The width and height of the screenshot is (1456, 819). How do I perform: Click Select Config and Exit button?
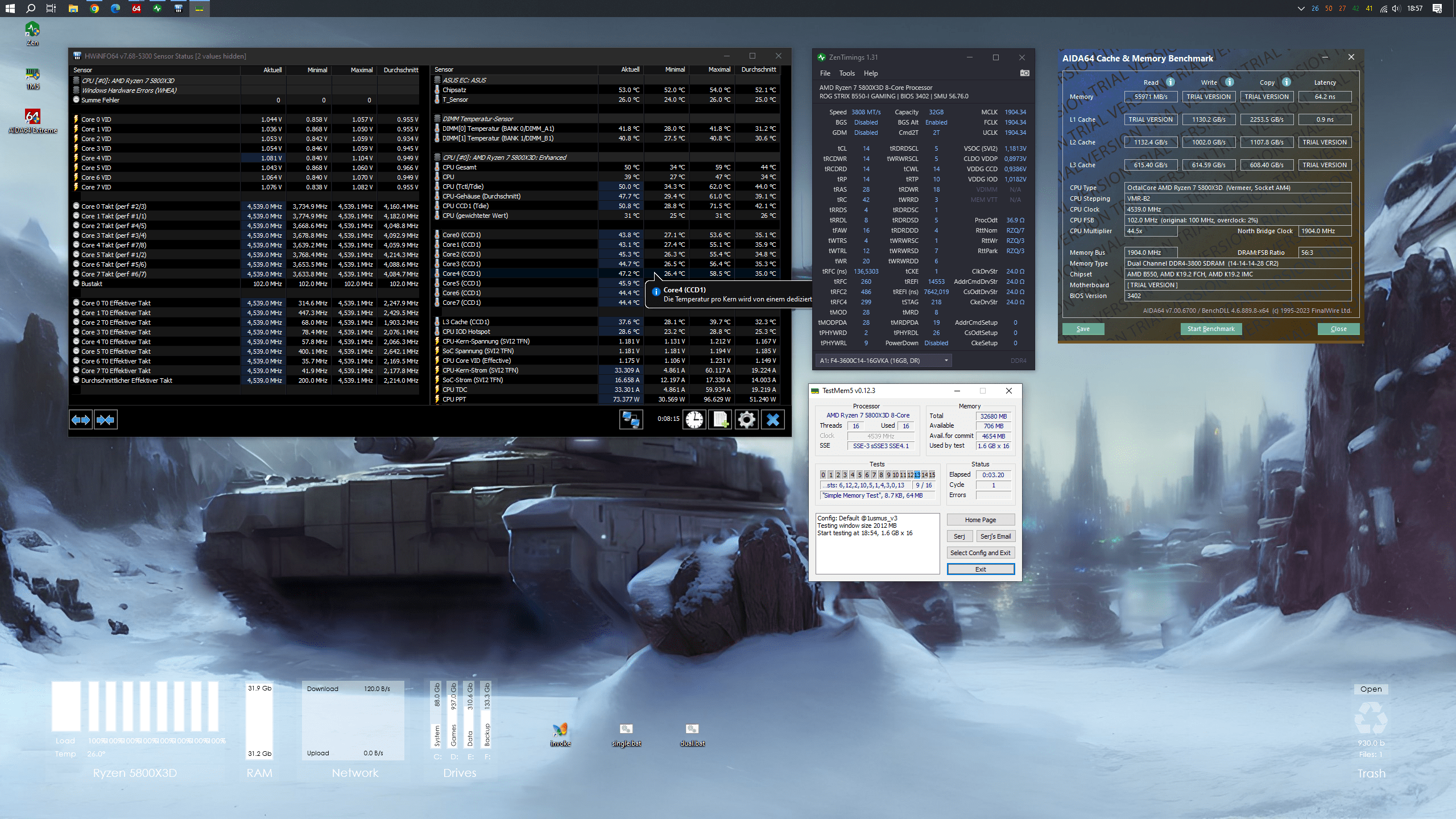pos(980,553)
